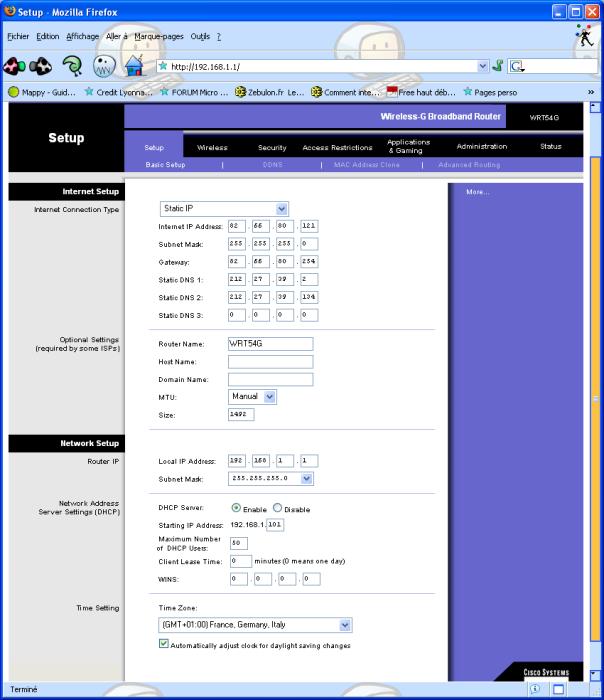Click the Home house icon
This screenshot has width=604, height=700.
(x=134, y=65)
